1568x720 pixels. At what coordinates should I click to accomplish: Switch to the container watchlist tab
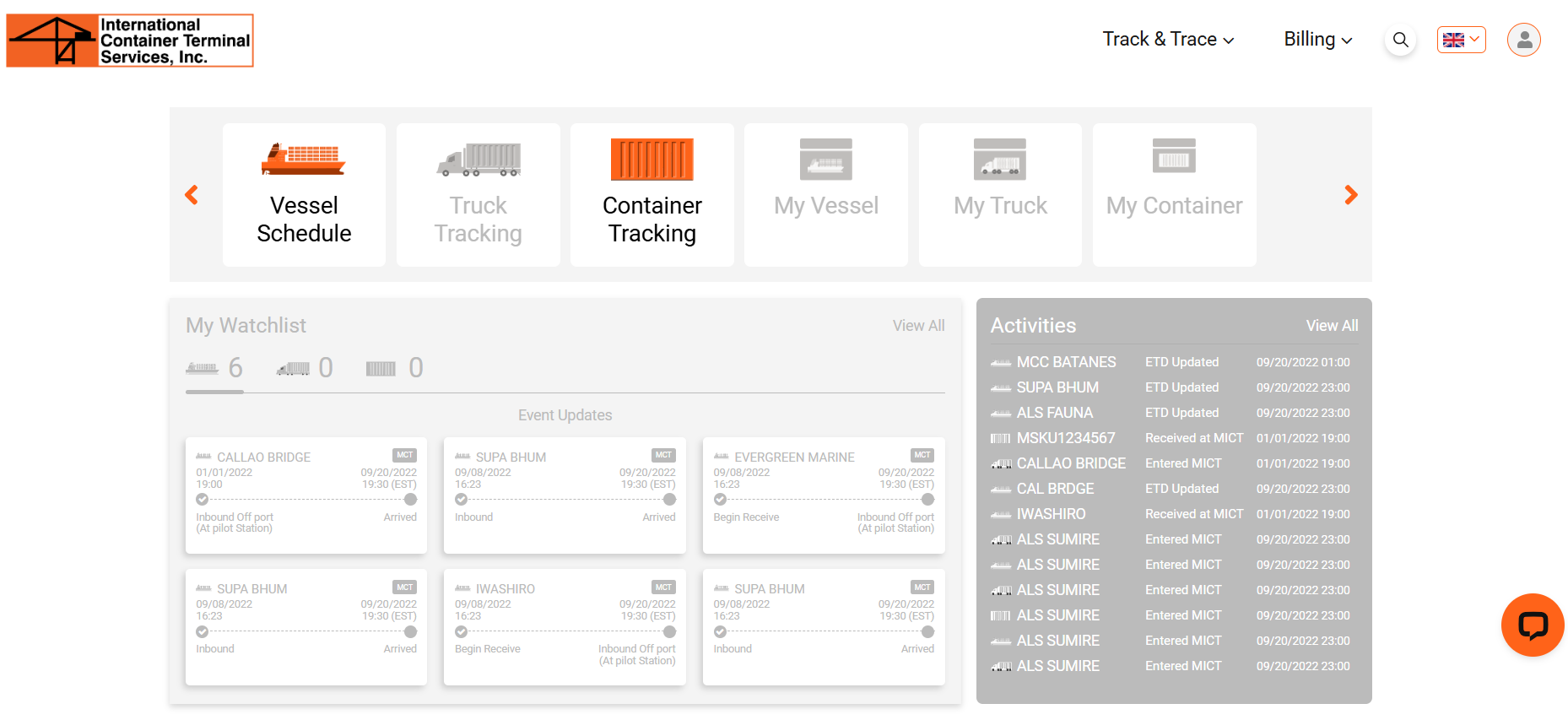coord(394,368)
